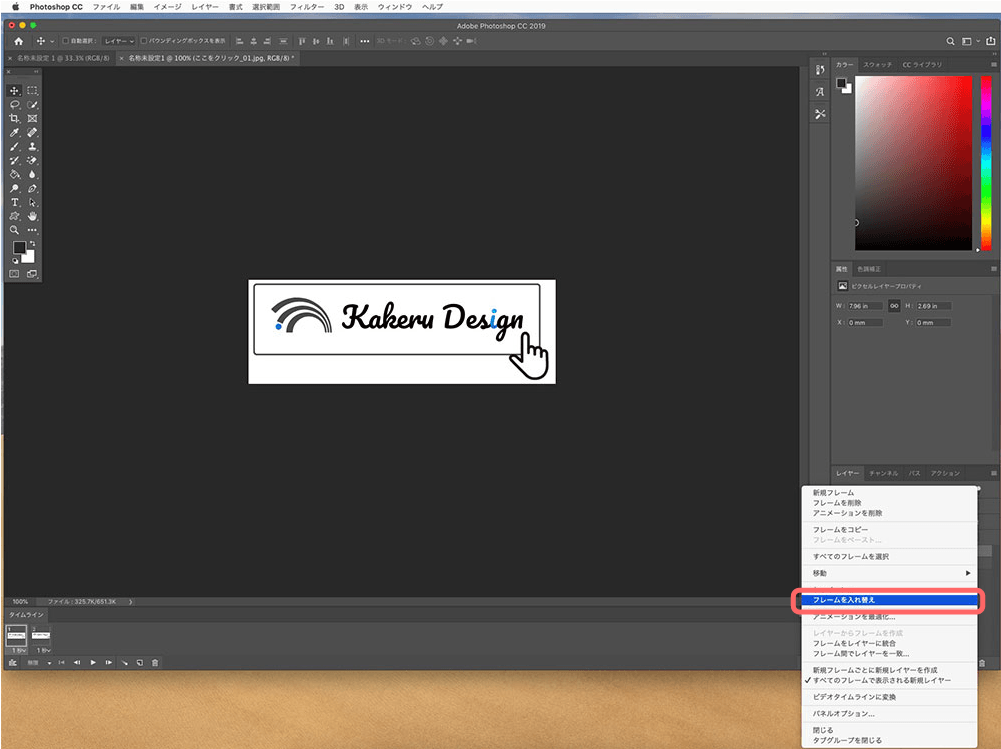This screenshot has height=749, width=1001.
Task: Open the レイヤー auto-select dropdown
Action: 119,41
